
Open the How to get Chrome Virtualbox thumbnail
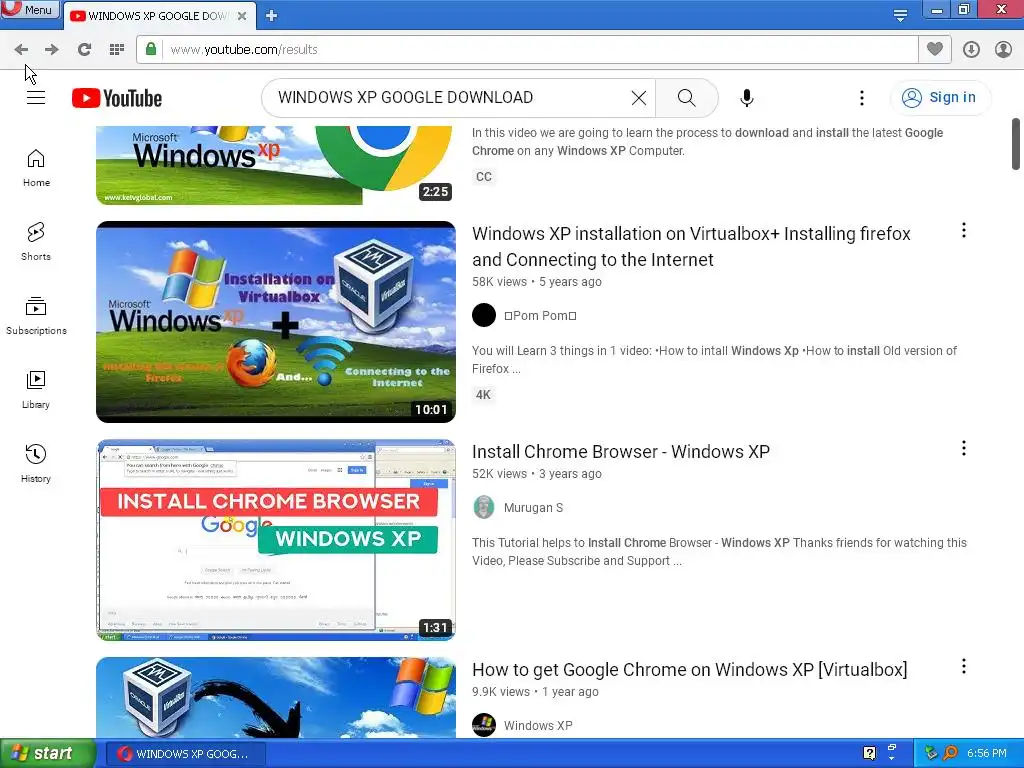click(276, 697)
